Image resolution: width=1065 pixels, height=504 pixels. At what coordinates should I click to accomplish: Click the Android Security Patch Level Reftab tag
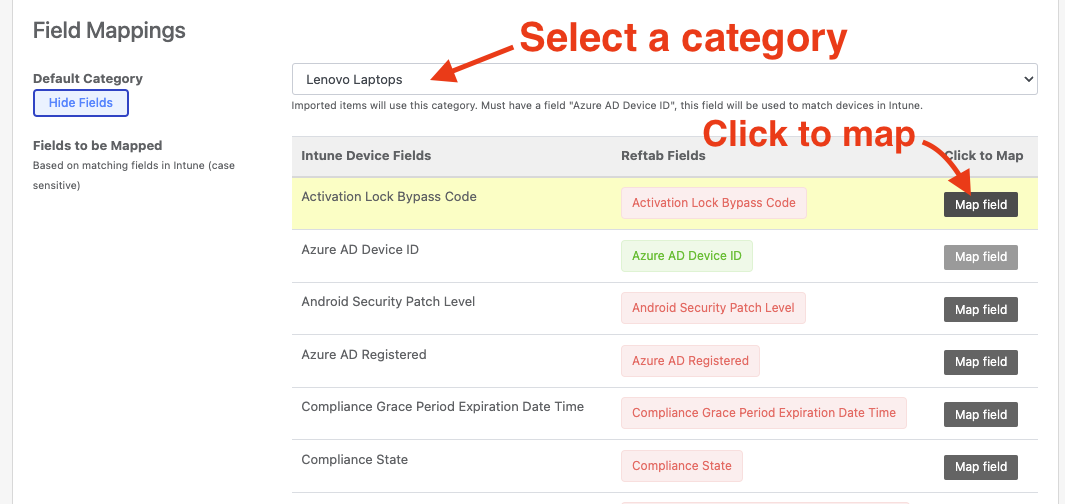tap(713, 308)
